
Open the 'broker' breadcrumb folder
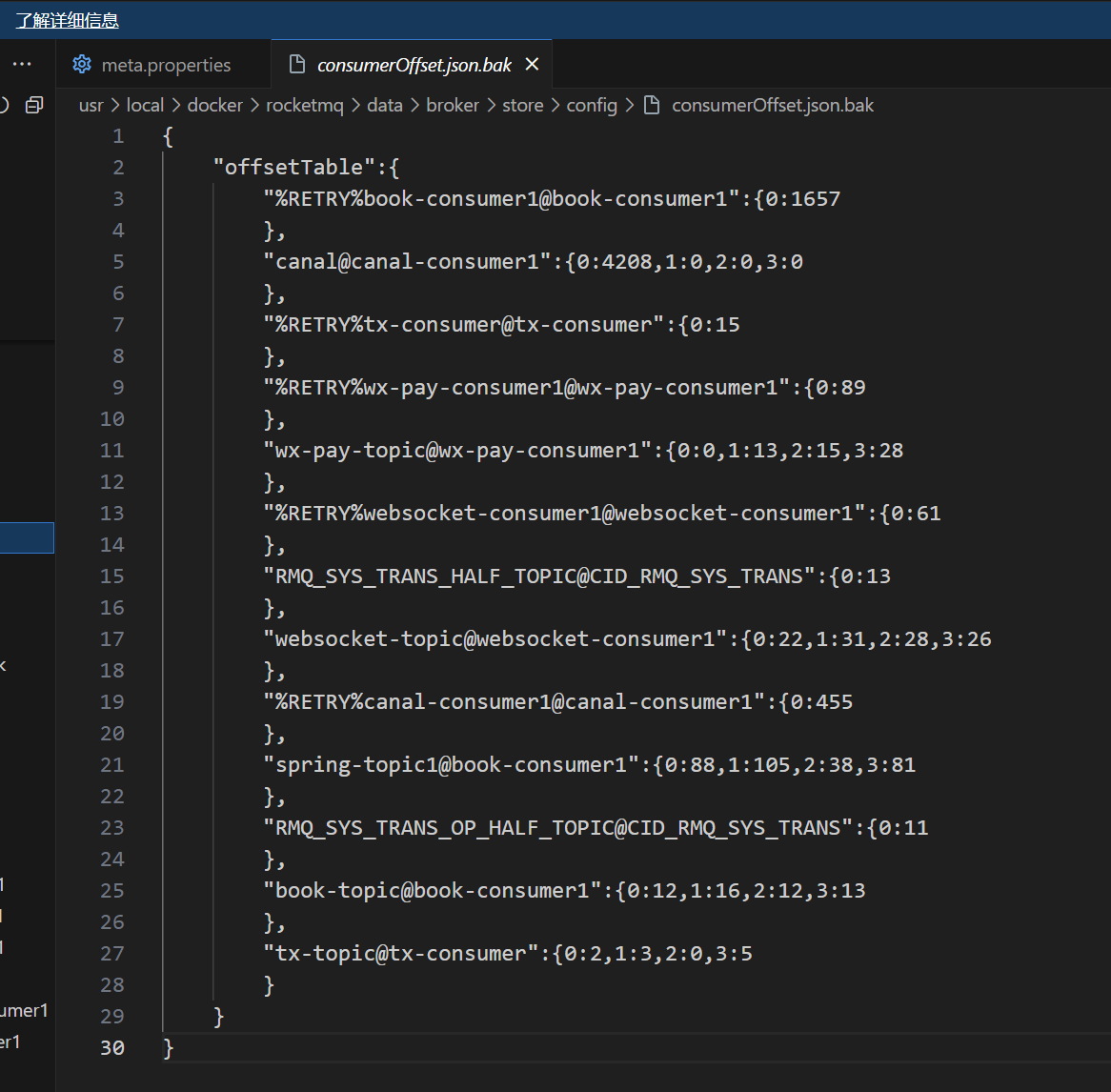[x=452, y=105]
